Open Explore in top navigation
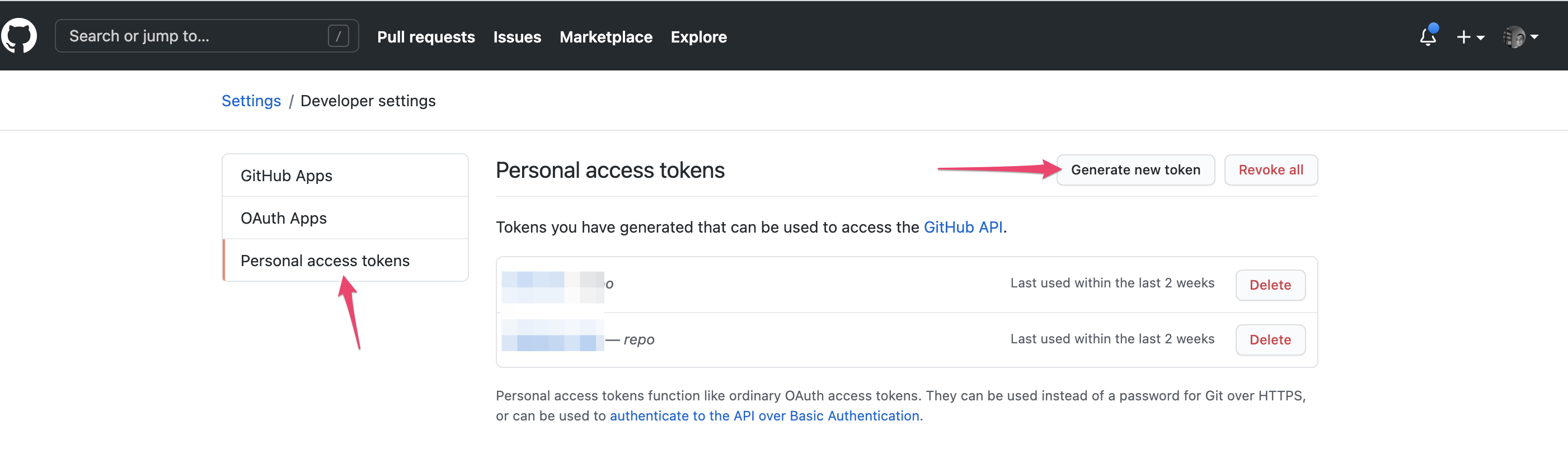The height and width of the screenshot is (463, 1568). click(698, 37)
